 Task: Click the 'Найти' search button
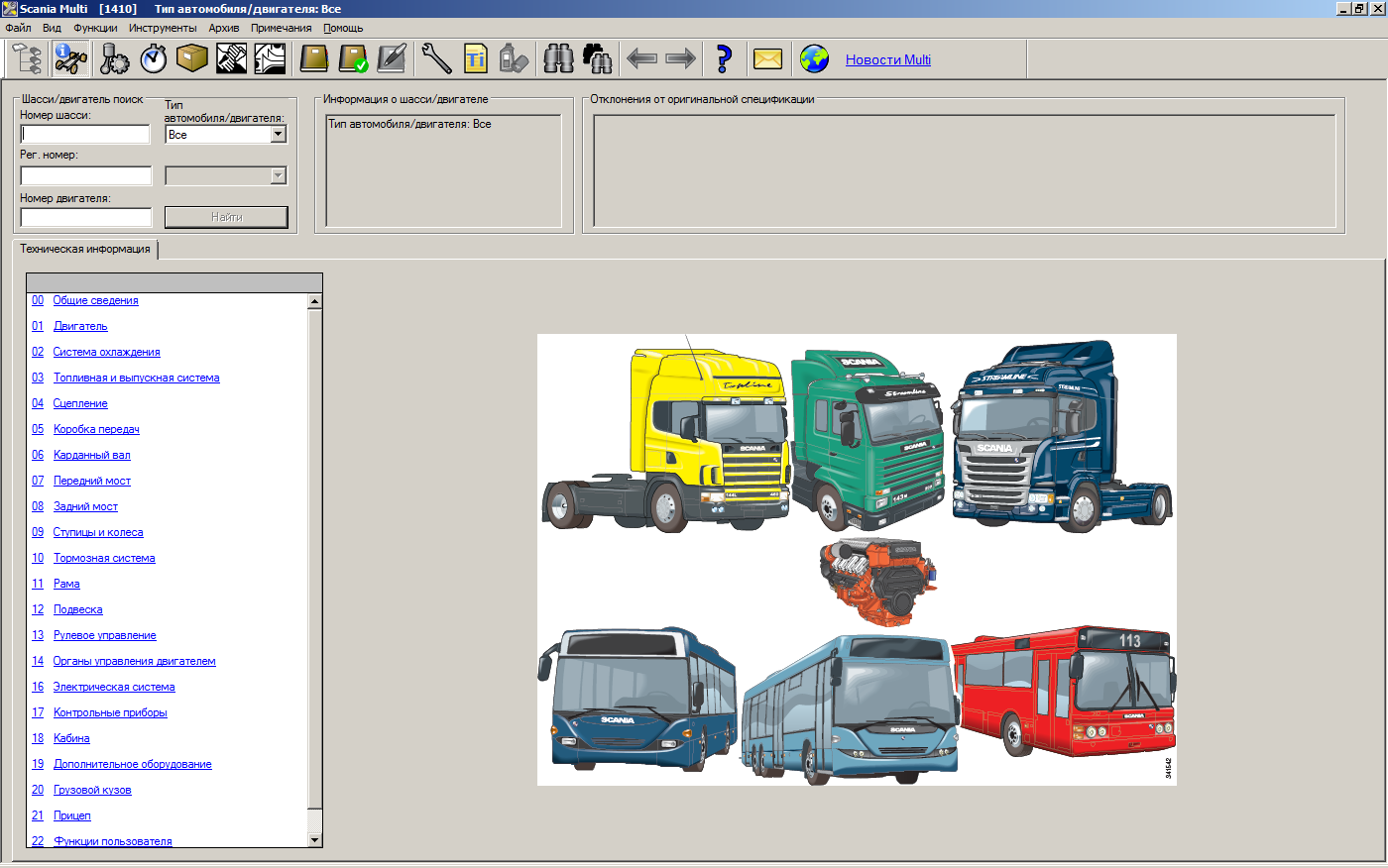(x=226, y=217)
